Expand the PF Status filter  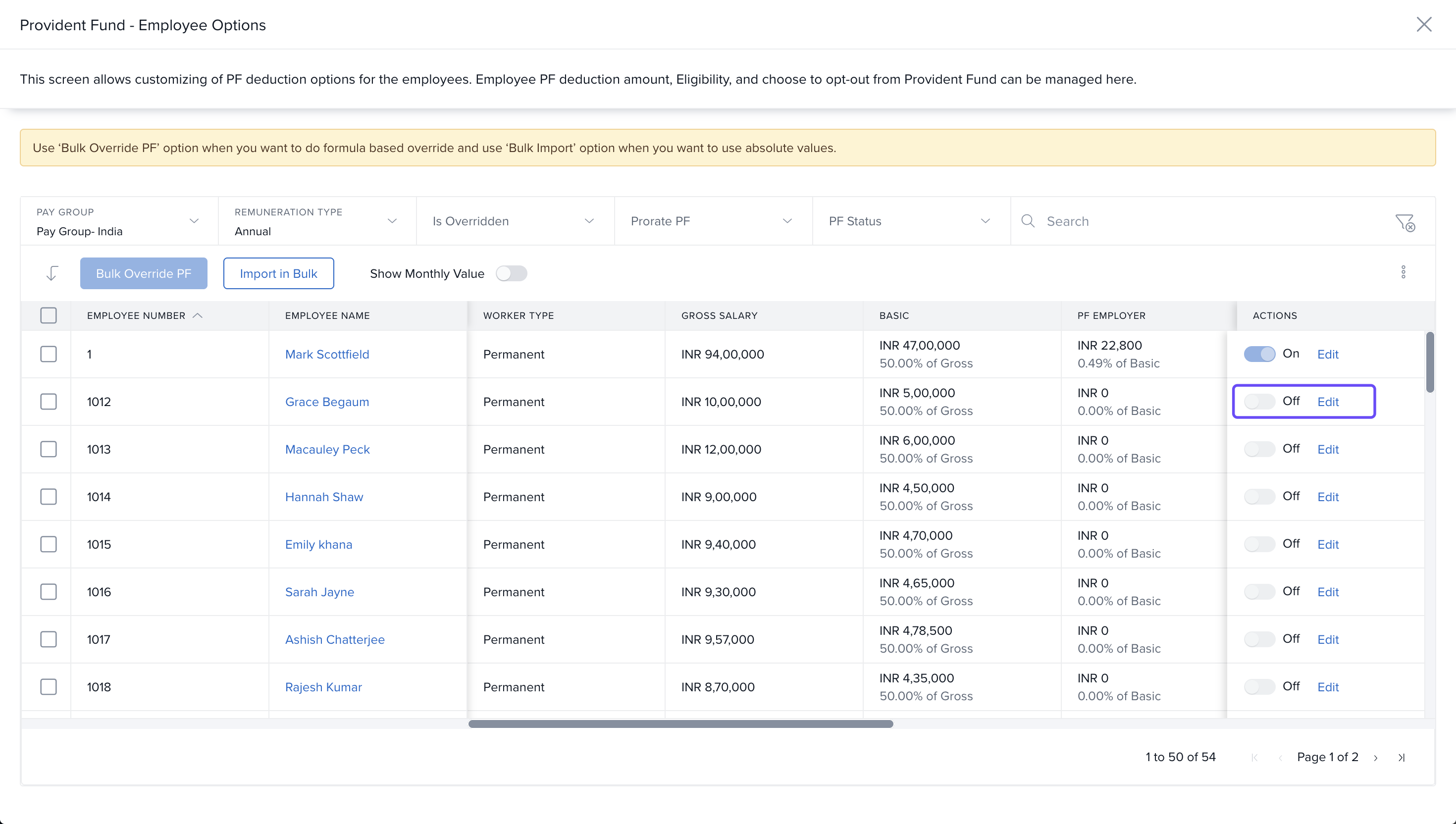click(910, 221)
